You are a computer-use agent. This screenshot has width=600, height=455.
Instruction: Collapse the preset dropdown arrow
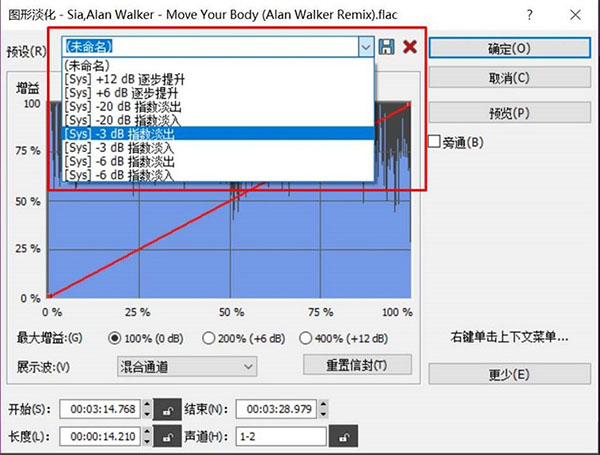coord(366,47)
